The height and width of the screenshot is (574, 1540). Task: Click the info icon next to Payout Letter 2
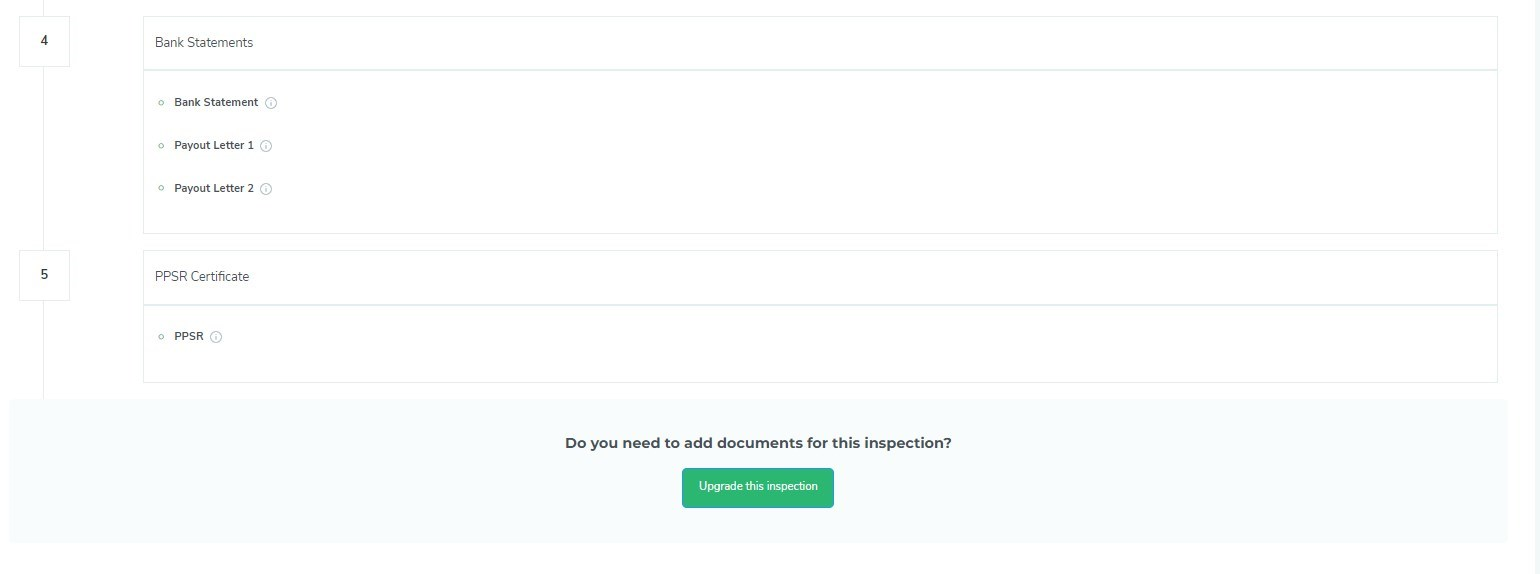266,189
